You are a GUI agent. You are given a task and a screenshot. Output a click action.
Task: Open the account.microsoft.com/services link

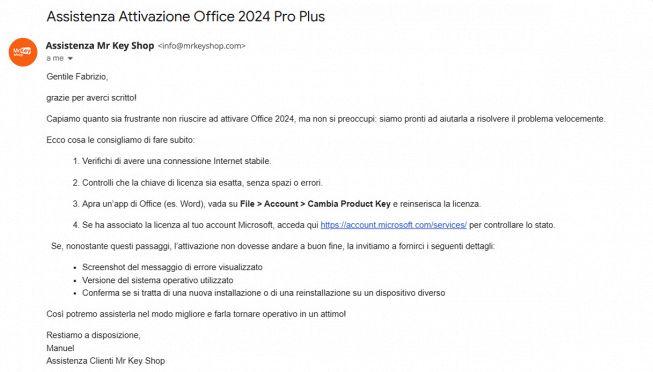coord(393,225)
